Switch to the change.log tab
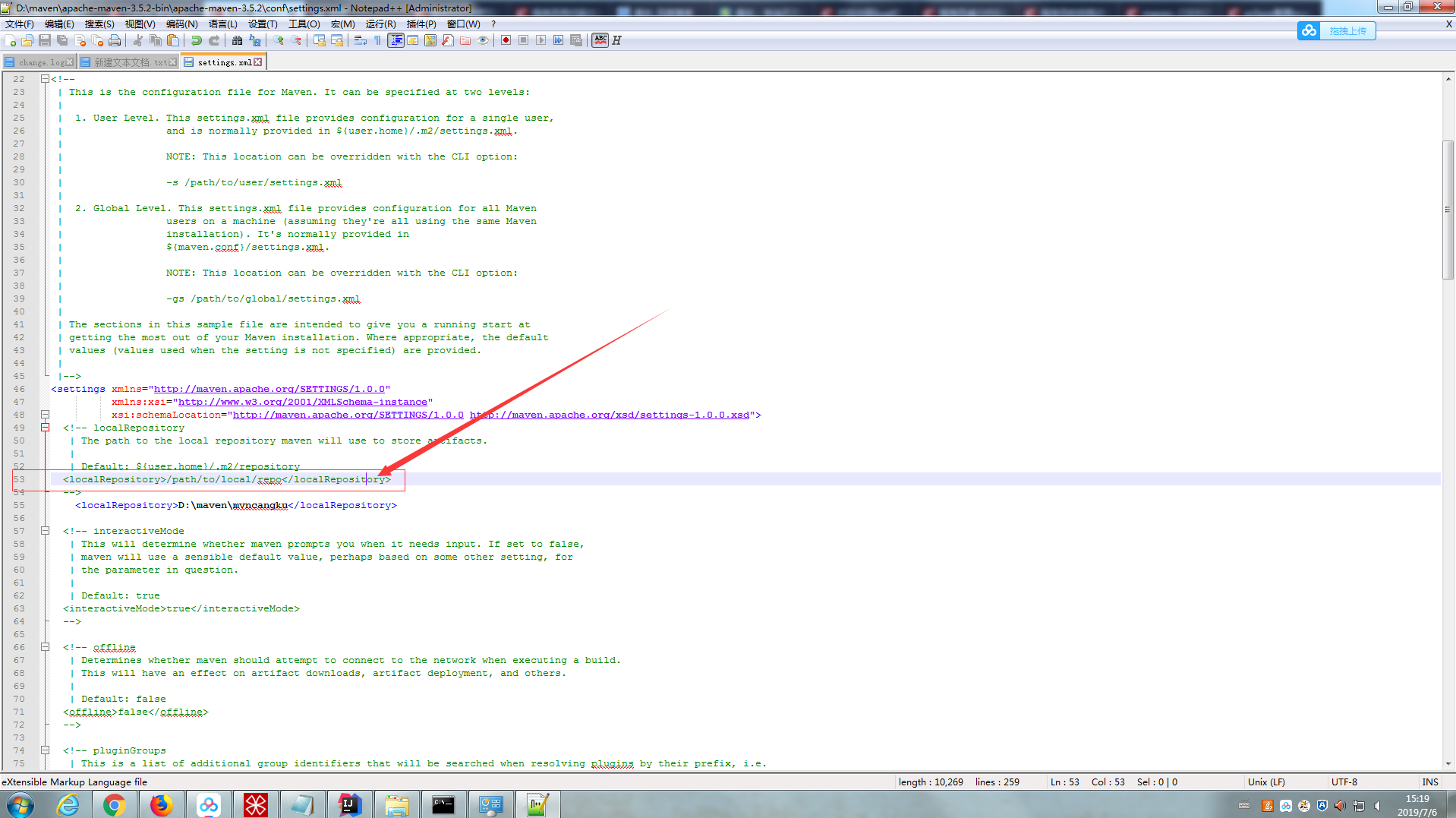The image size is (1456, 818). tap(38, 62)
